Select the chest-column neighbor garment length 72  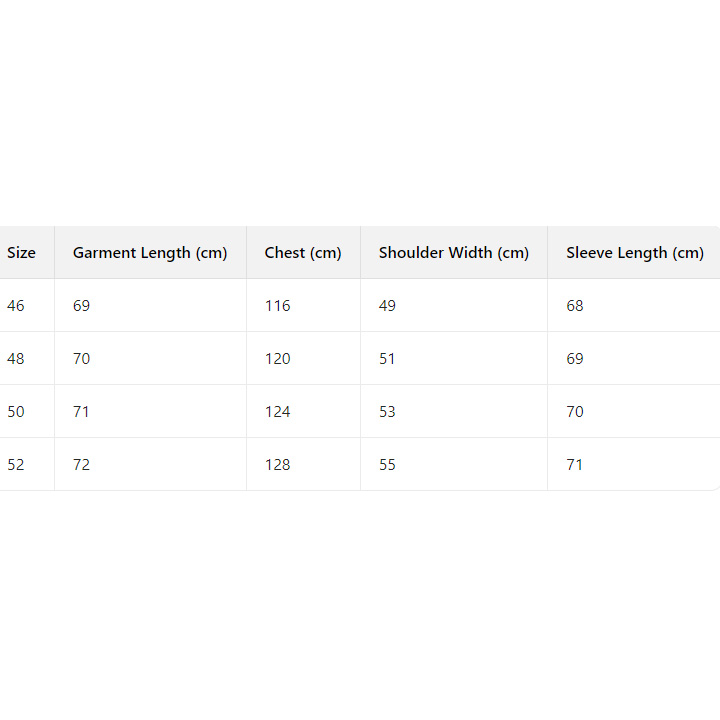coord(81,465)
